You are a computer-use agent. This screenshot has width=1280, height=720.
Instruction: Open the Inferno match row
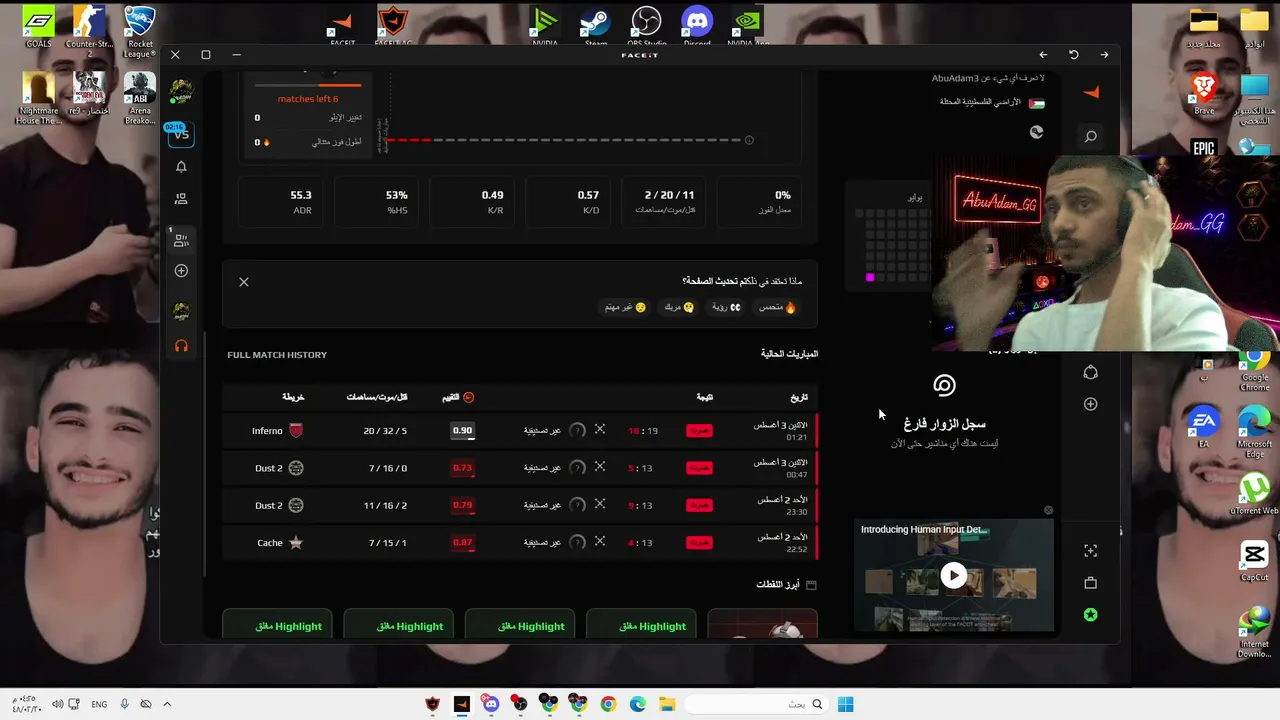[x=520, y=430]
